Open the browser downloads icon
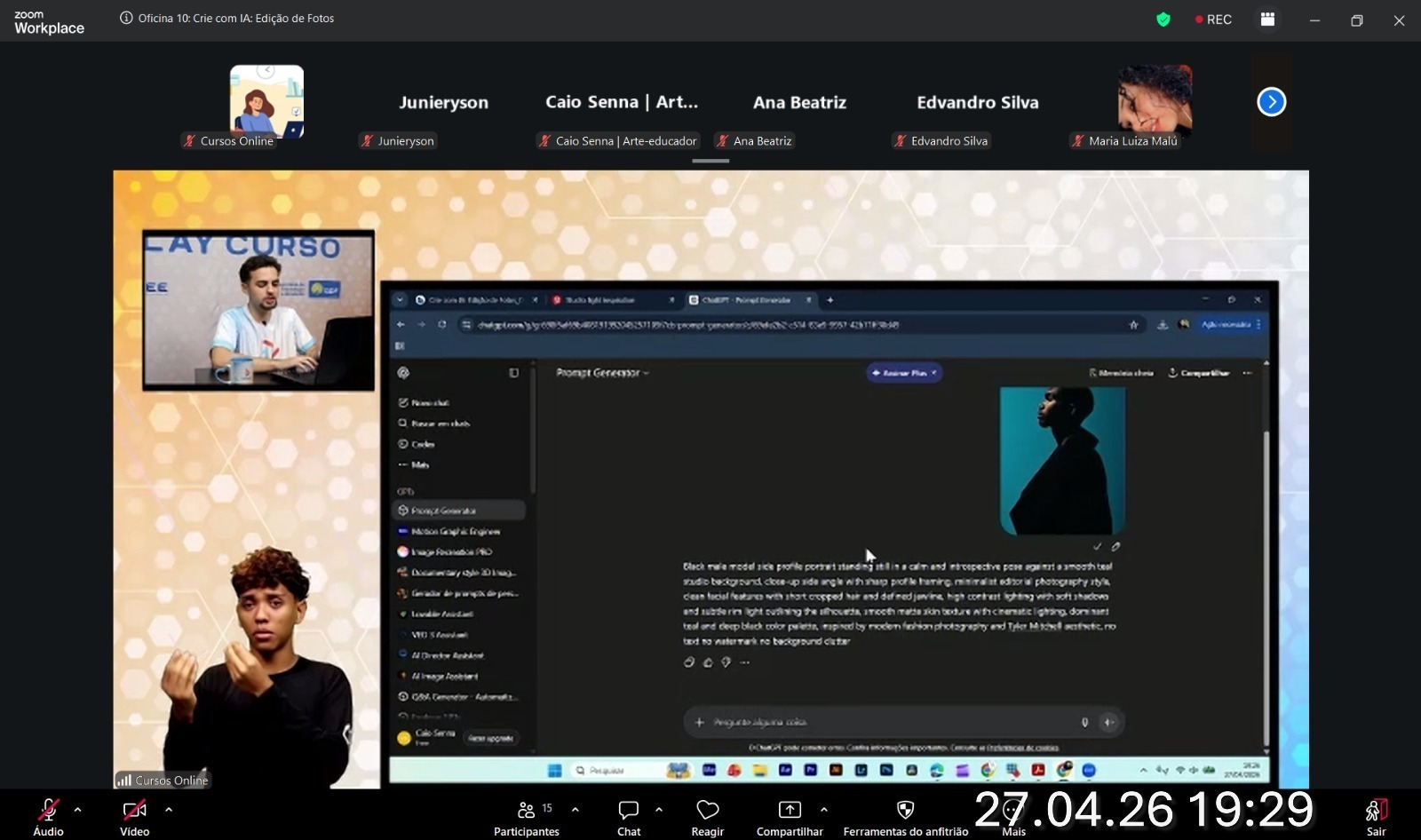Image resolution: width=1421 pixels, height=840 pixels. [1162, 325]
